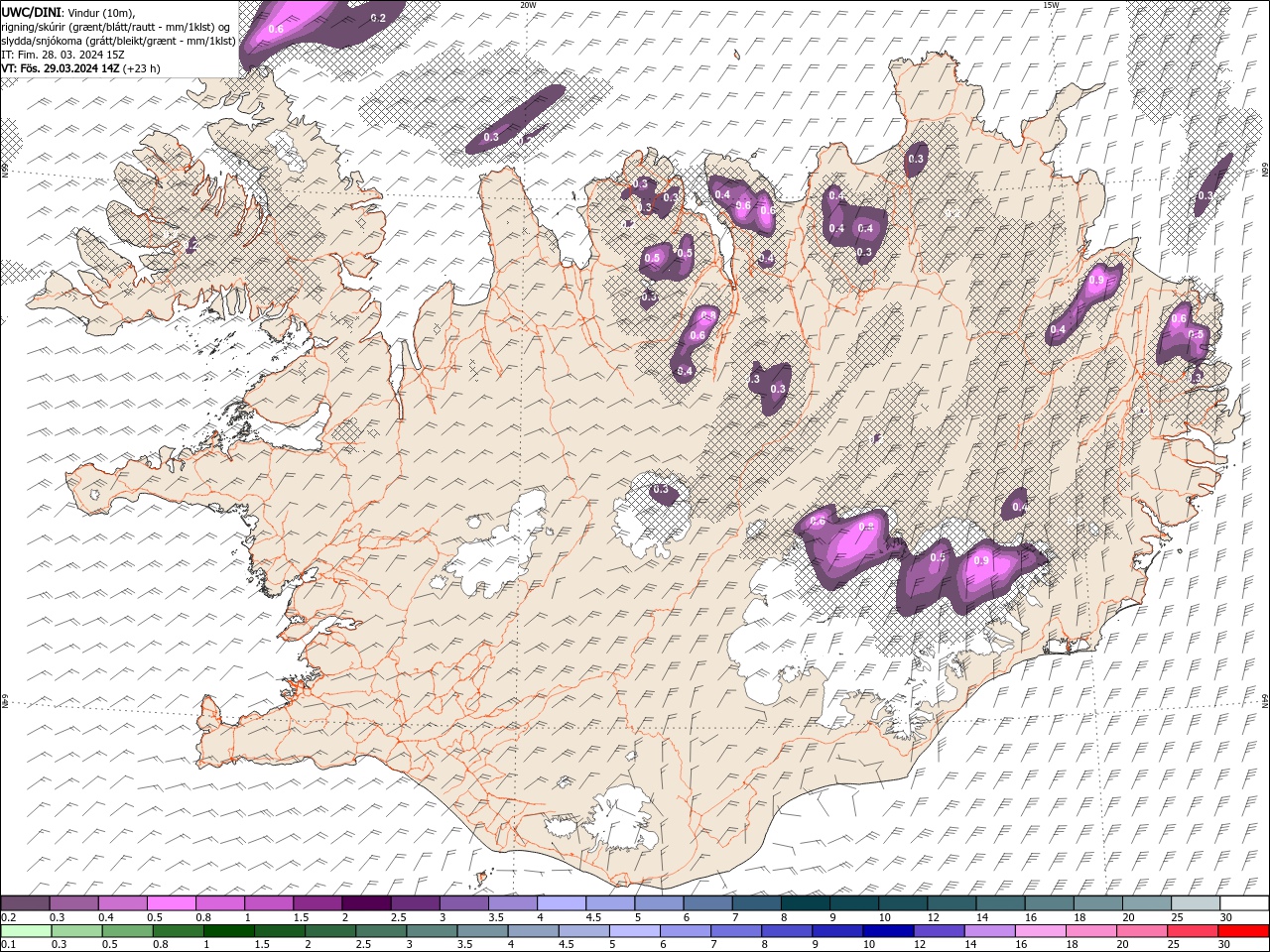Click the '(+23 h)' forecast offset text
The image size is (1270, 952).
(142, 68)
